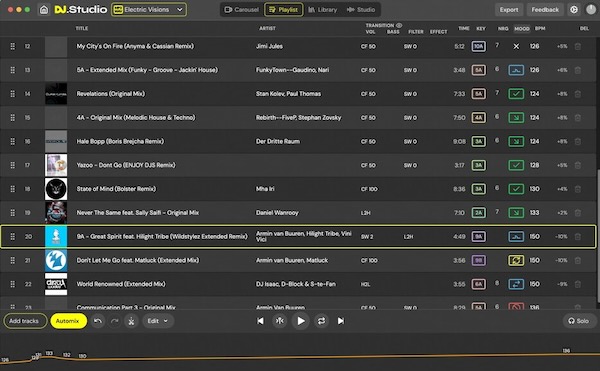Play the mix
600x371 pixels.
click(x=301, y=321)
